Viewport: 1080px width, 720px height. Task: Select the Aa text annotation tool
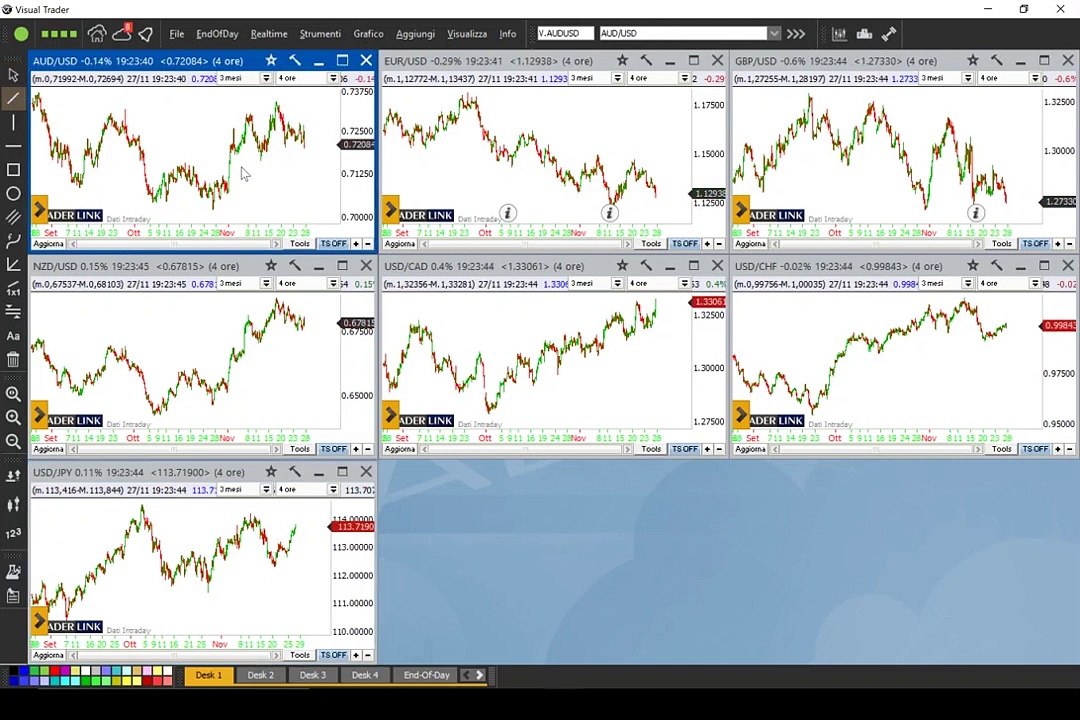click(13, 336)
